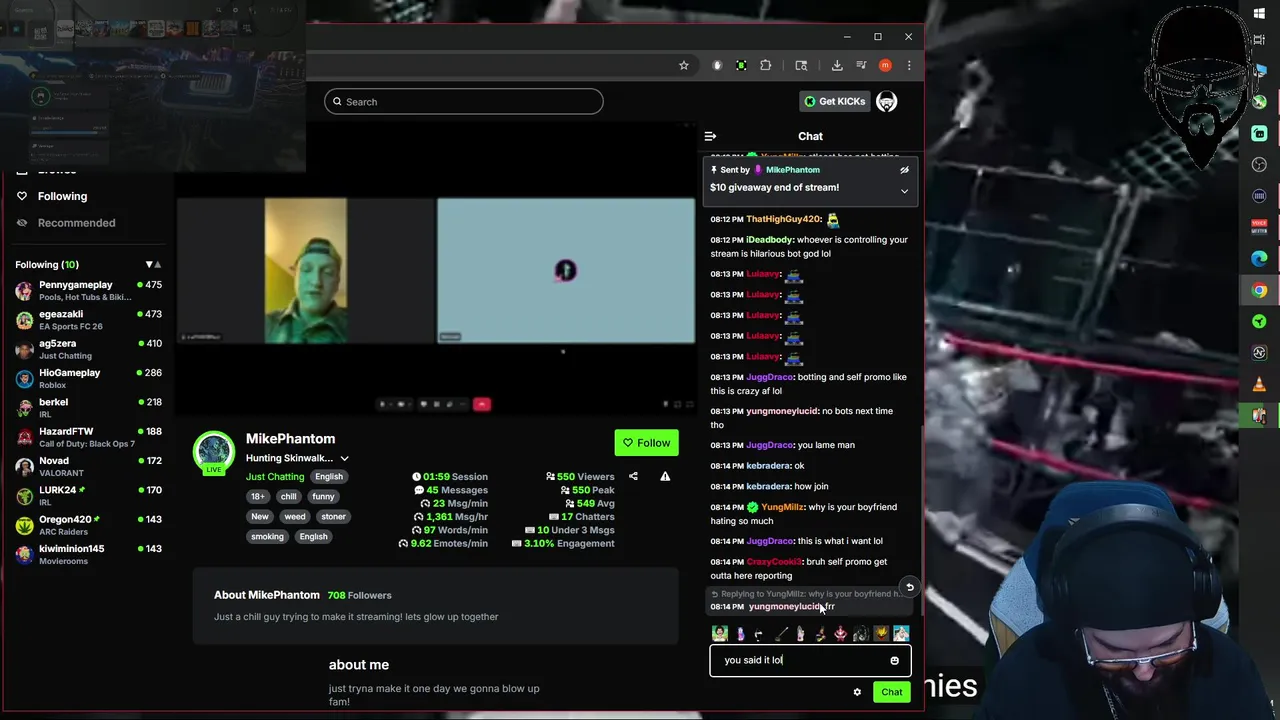Expand the pinned message chevron

pos(904,191)
